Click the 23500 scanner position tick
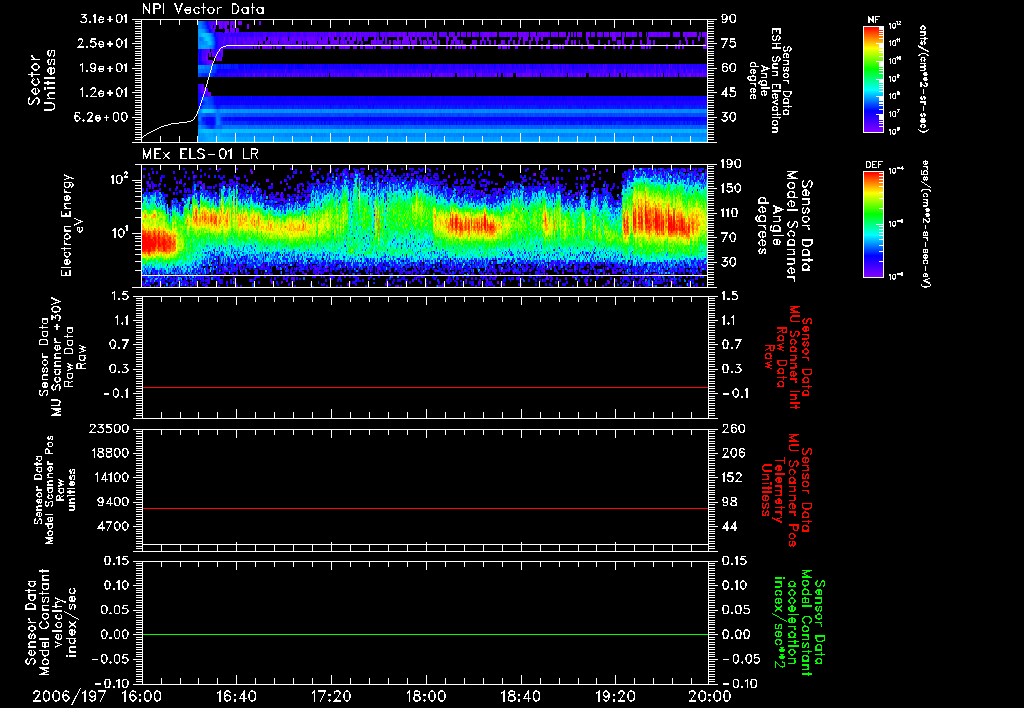Image resolution: width=1024 pixels, height=708 pixels. tap(109, 428)
